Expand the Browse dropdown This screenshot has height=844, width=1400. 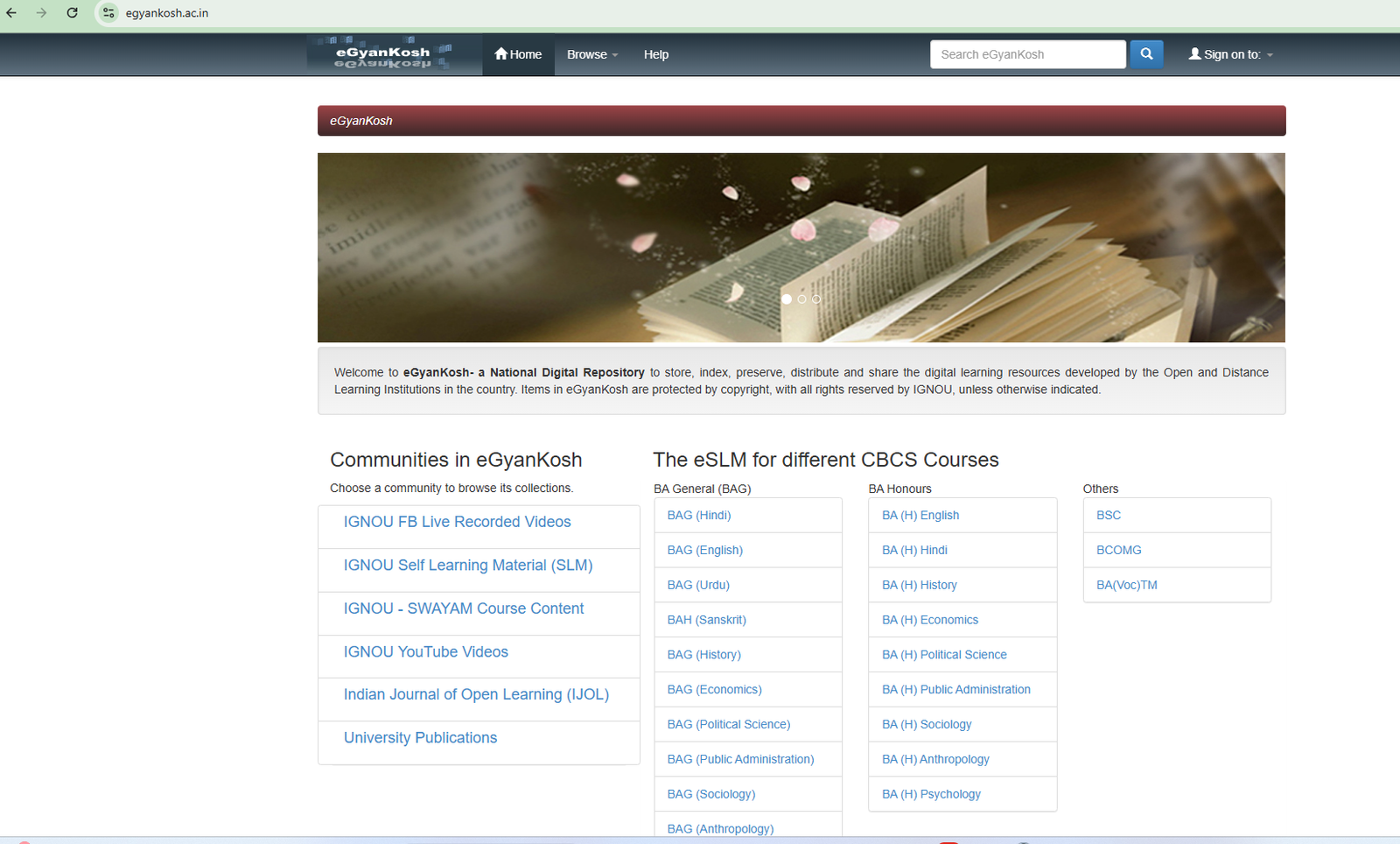(591, 54)
